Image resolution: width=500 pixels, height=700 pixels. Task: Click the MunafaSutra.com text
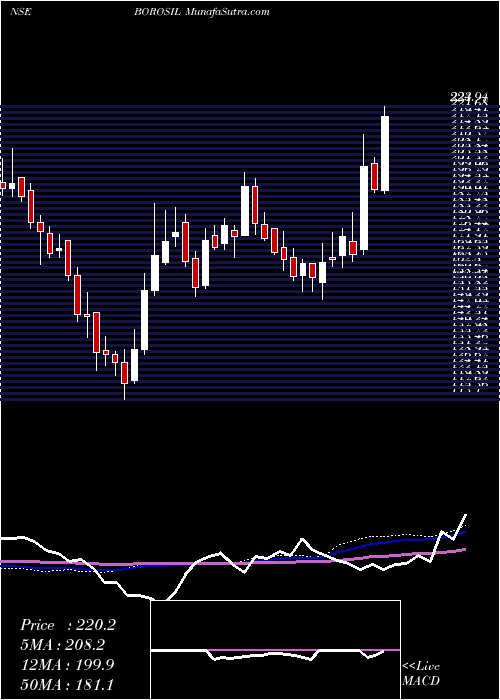point(227,12)
